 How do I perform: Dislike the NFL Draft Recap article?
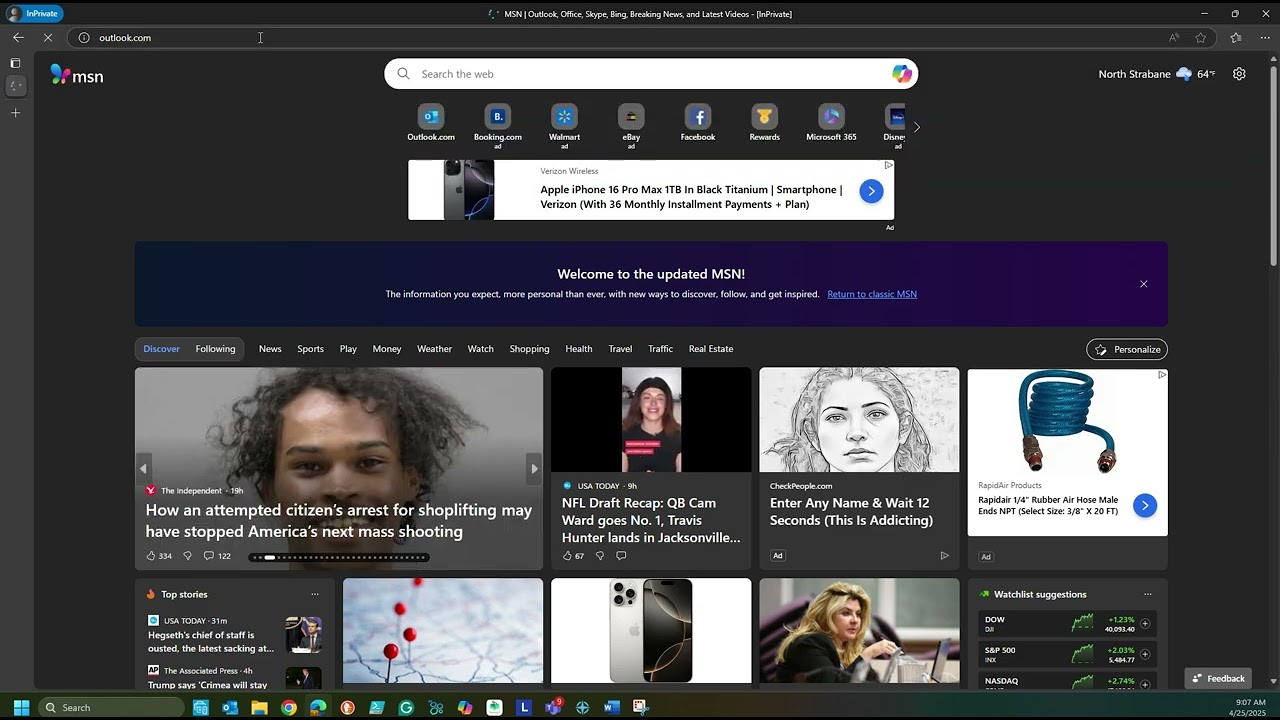(x=600, y=556)
